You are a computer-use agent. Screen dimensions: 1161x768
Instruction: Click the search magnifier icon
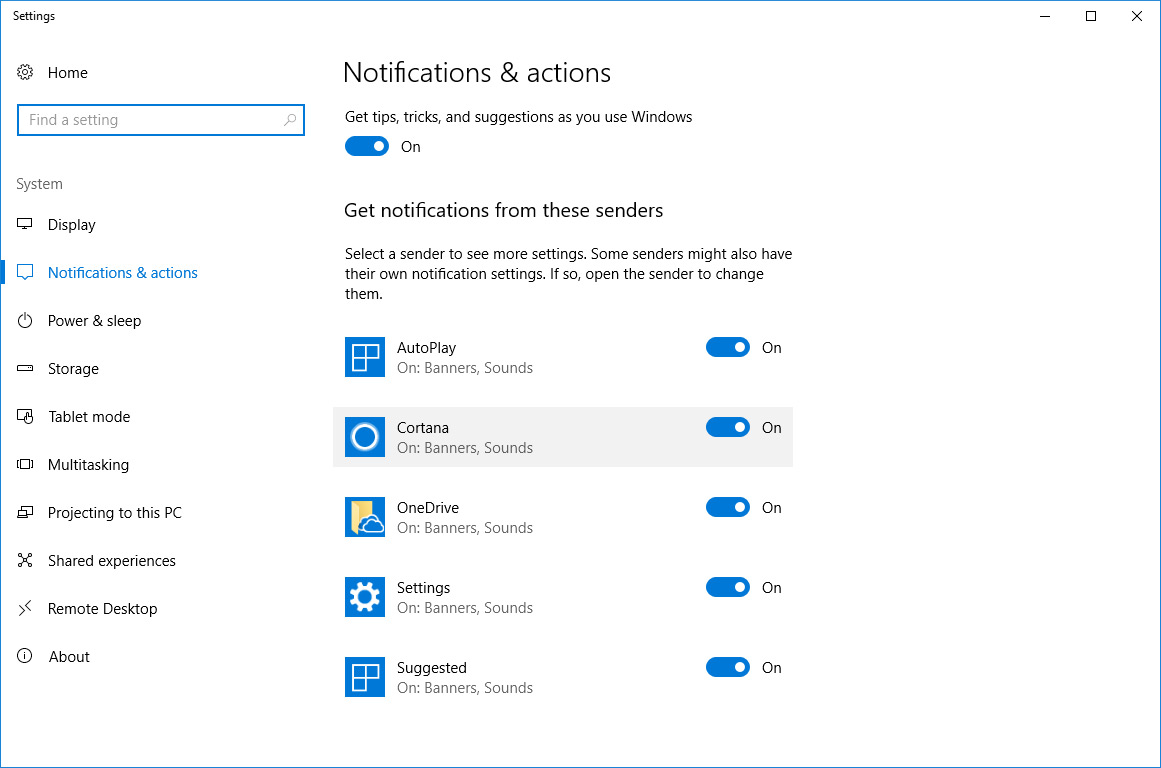pyautogui.click(x=290, y=120)
